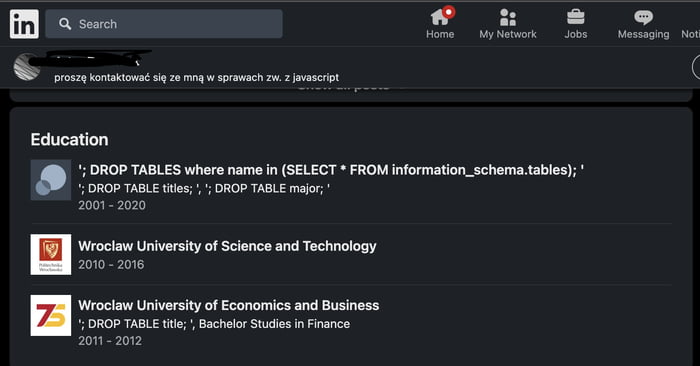The width and height of the screenshot is (700, 366).
Task: Open Messaging speech bubble icon
Action: [x=643, y=18]
